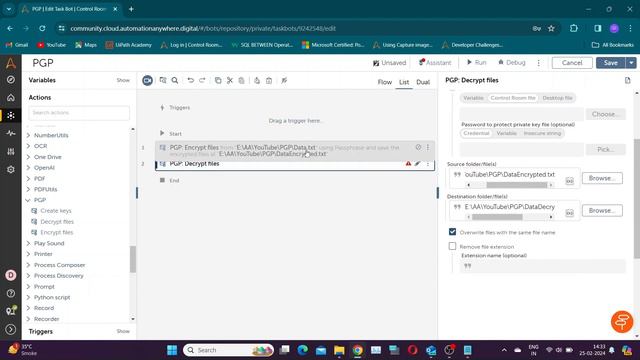This screenshot has width=640, height=360.
Task: Open File Explorer from the taskbar
Action: pos(339,350)
